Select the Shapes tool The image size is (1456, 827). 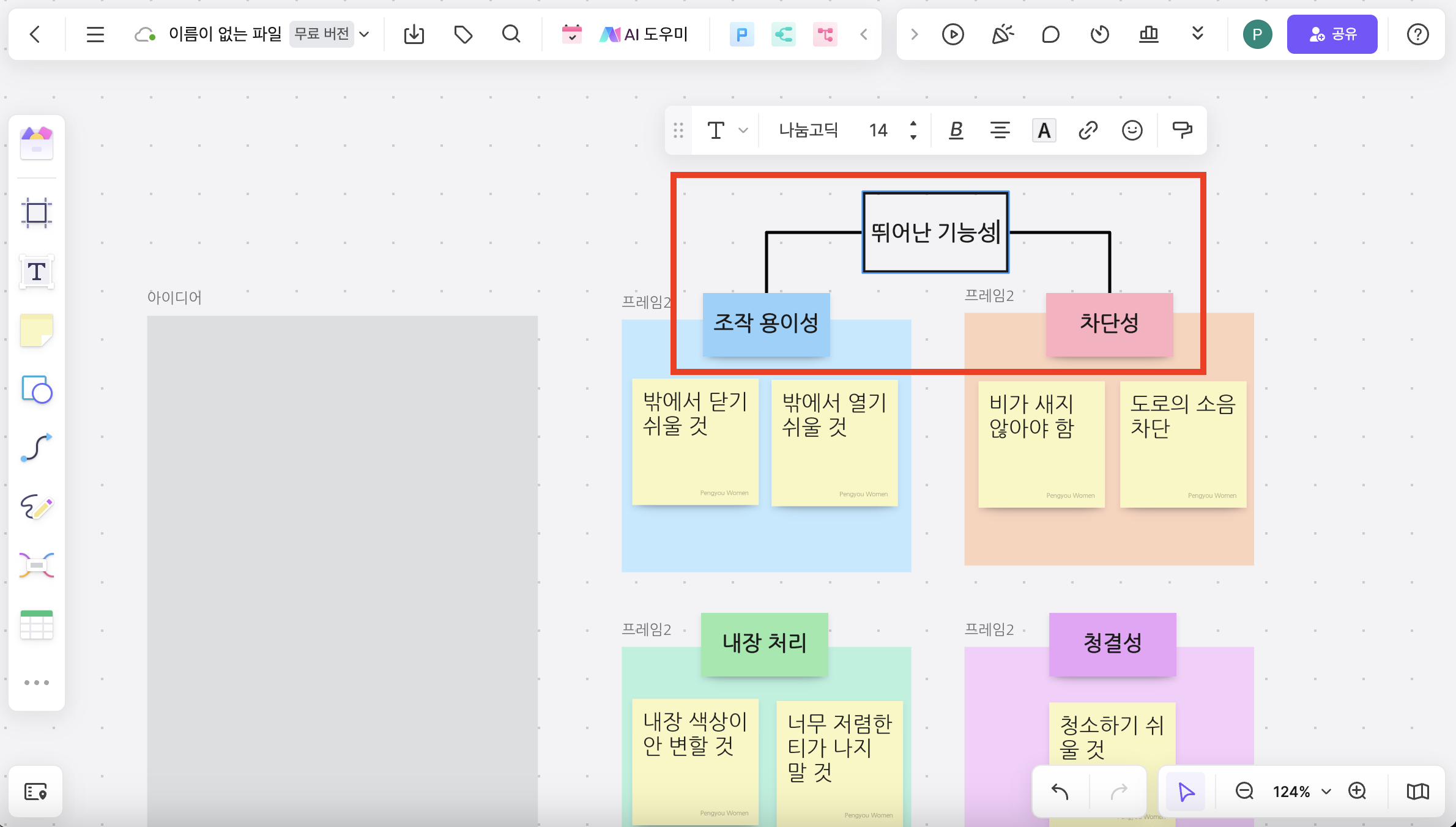pos(37,390)
